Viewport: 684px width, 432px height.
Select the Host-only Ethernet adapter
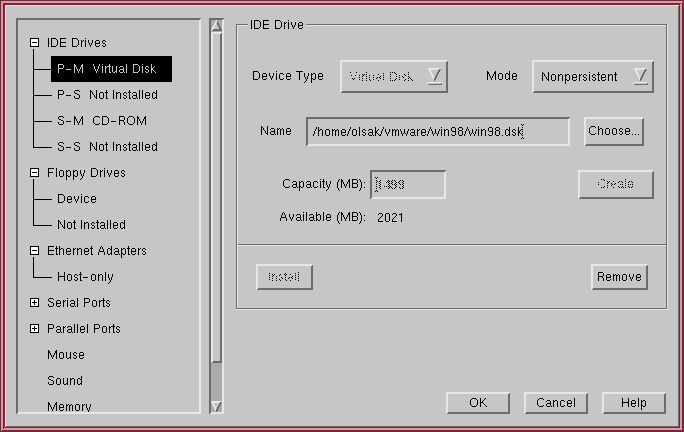tap(85, 277)
